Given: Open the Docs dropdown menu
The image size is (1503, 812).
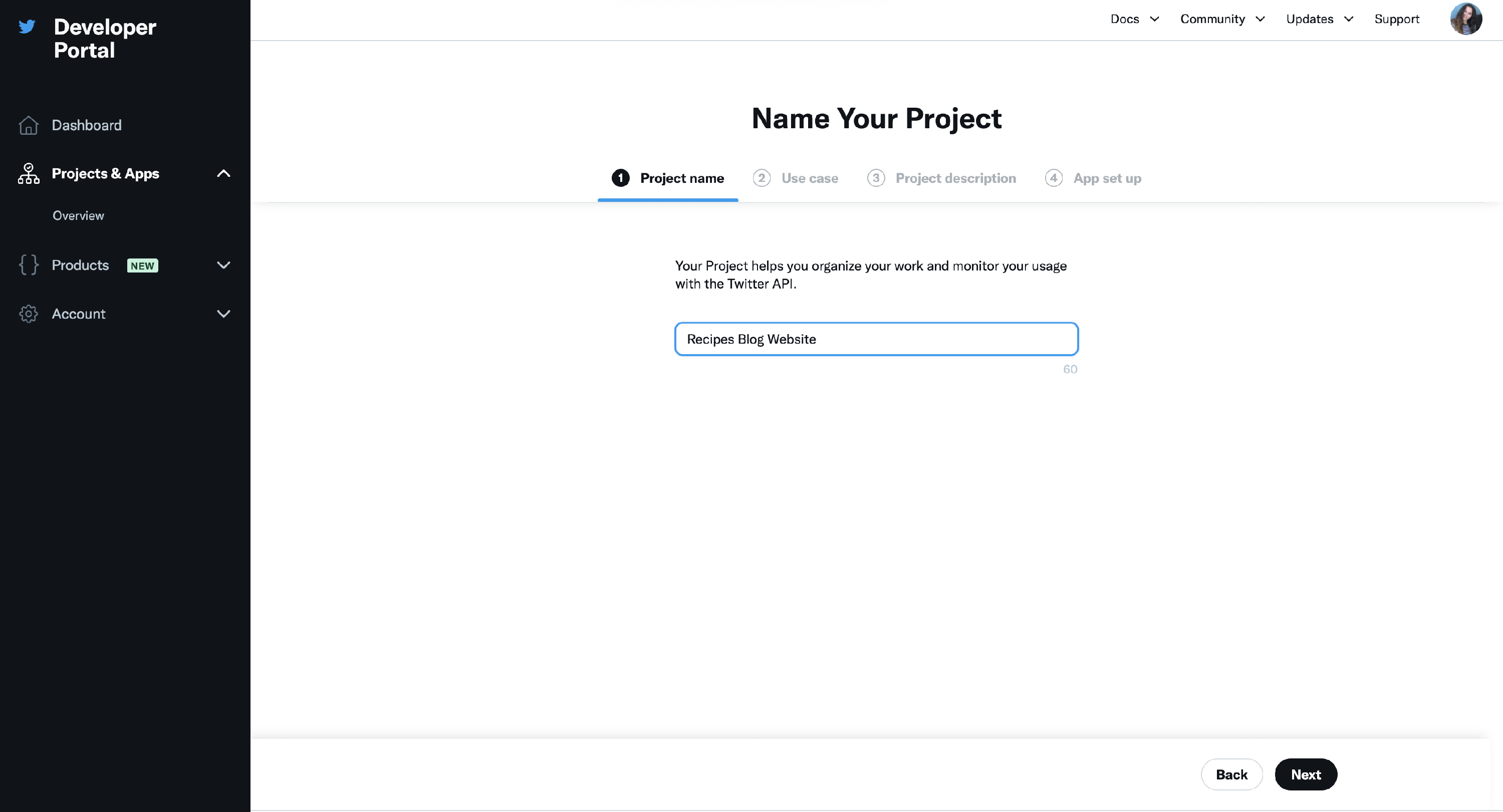Looking at the screenshot, I should tap(1134, 19).
